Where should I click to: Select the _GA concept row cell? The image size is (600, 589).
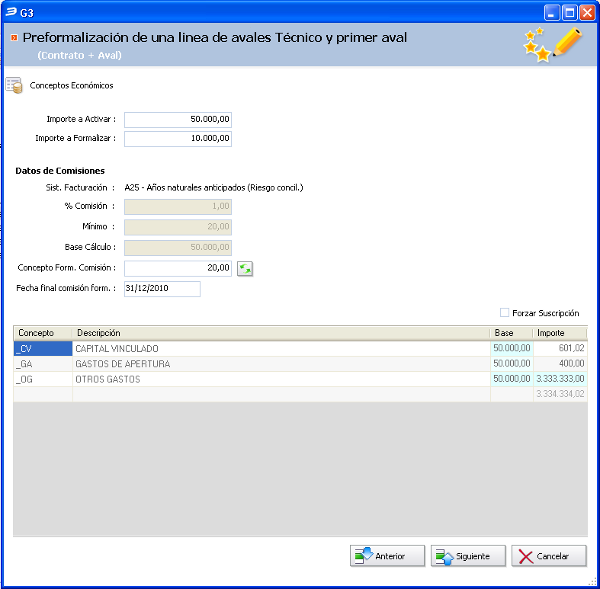tap(43, 364)
